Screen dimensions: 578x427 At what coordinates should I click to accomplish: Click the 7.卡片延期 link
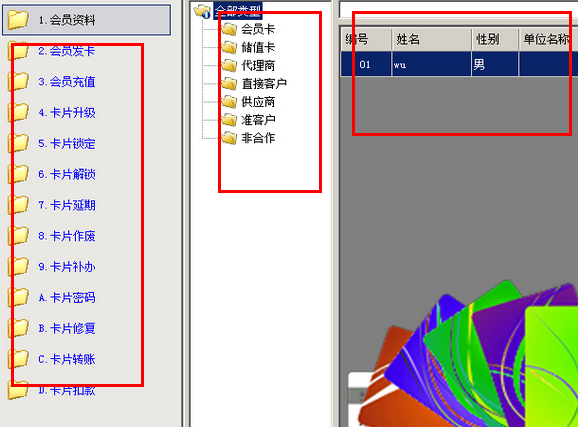point(67,205)
